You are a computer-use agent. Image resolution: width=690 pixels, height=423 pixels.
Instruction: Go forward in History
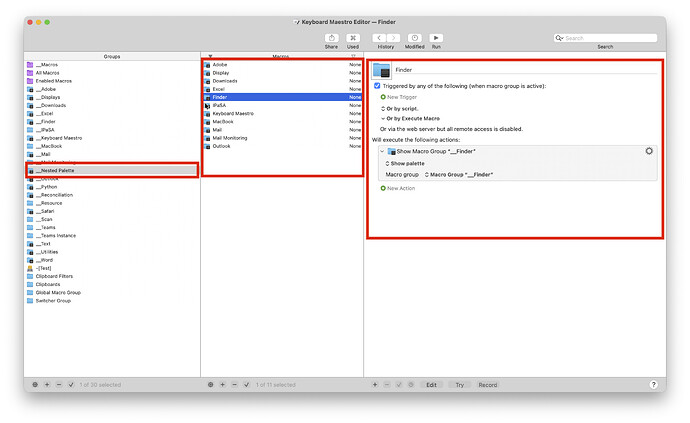click(393, 38)
